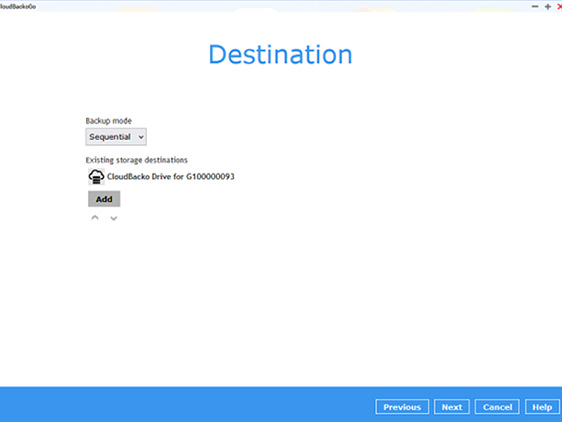Select CloudBacko Drive for G100000093 destination
The width and height of the screenshot is (562, 422).
(171, 176)
